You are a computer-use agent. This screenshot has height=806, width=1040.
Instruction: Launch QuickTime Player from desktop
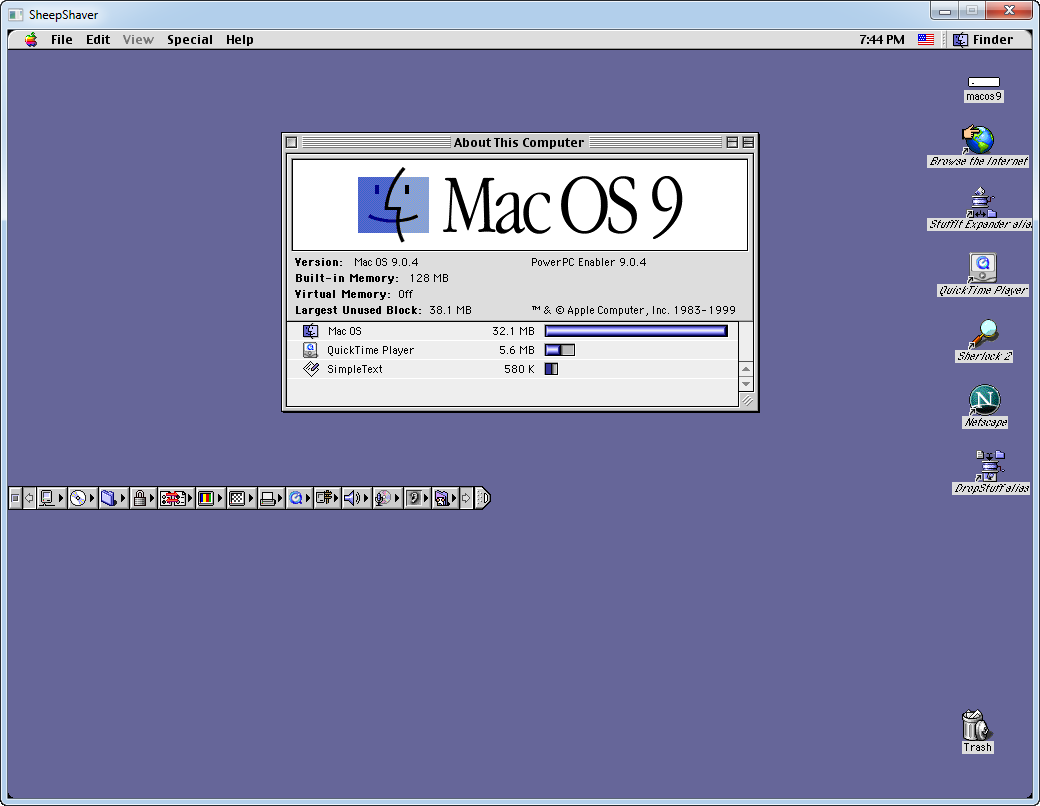coord(982,268)
